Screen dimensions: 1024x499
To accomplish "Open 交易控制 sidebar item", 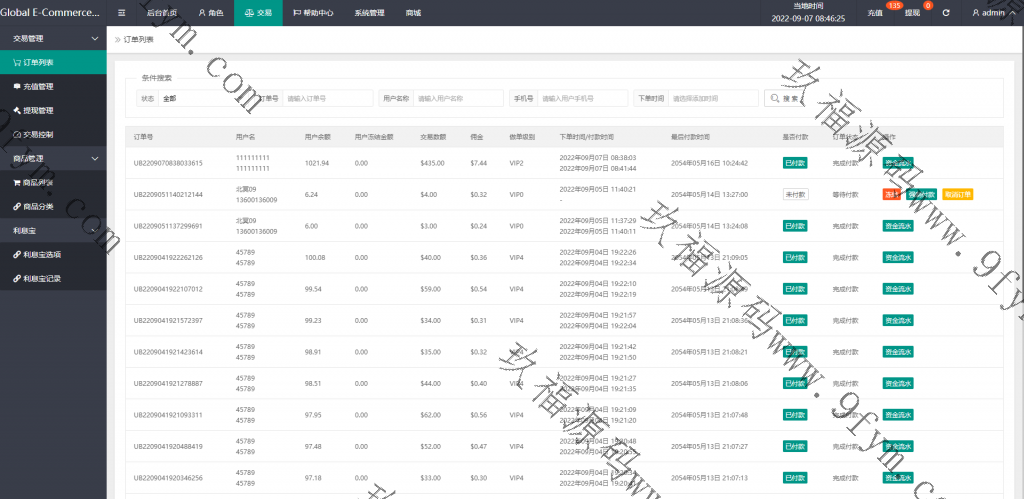I will point(39,134).
